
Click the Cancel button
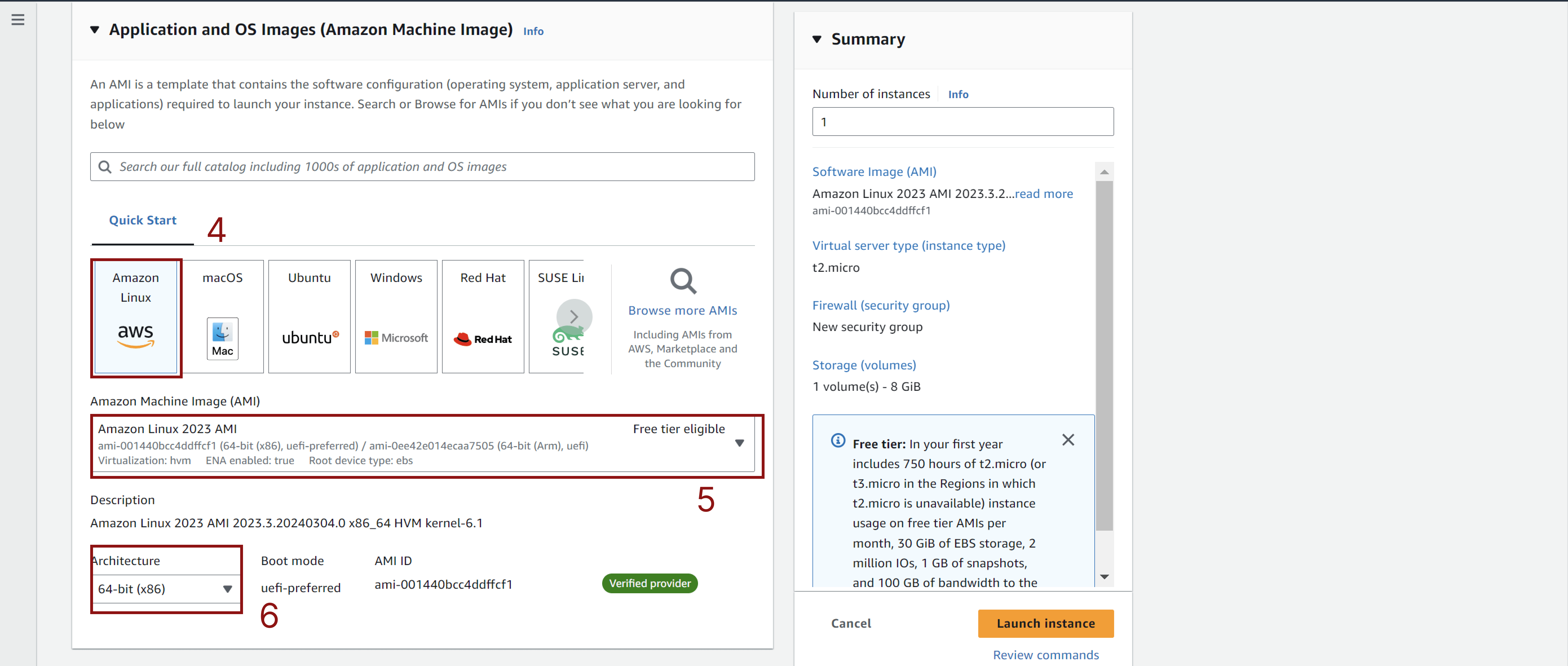coord(851,623)
